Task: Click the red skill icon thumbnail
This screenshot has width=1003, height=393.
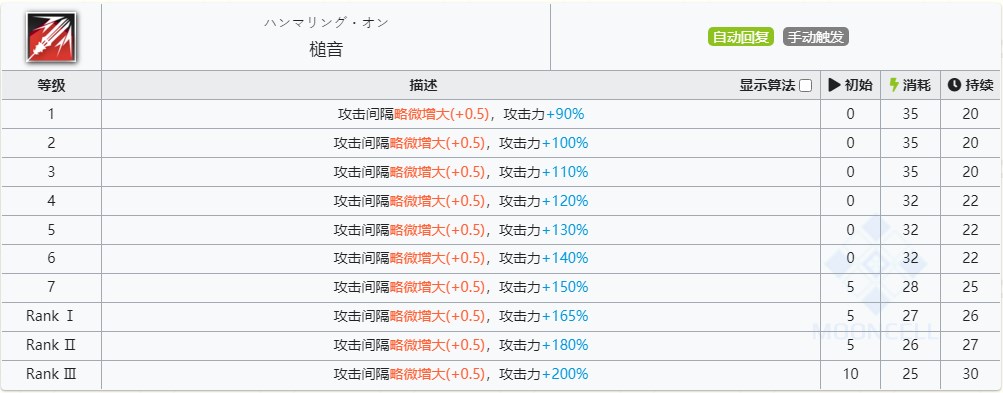Action: pos(51,37)
